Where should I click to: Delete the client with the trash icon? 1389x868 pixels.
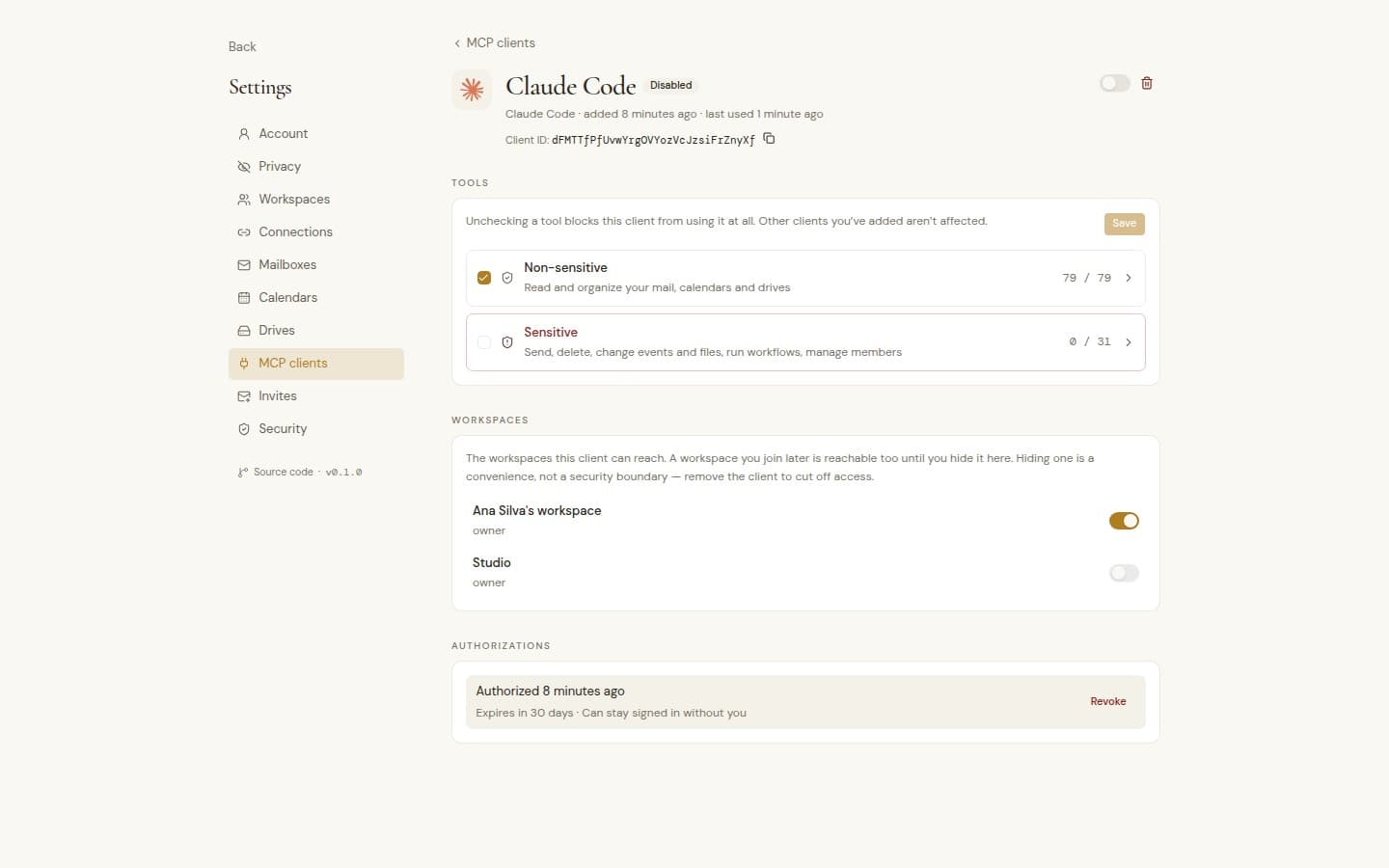[x=1147, y=83]
